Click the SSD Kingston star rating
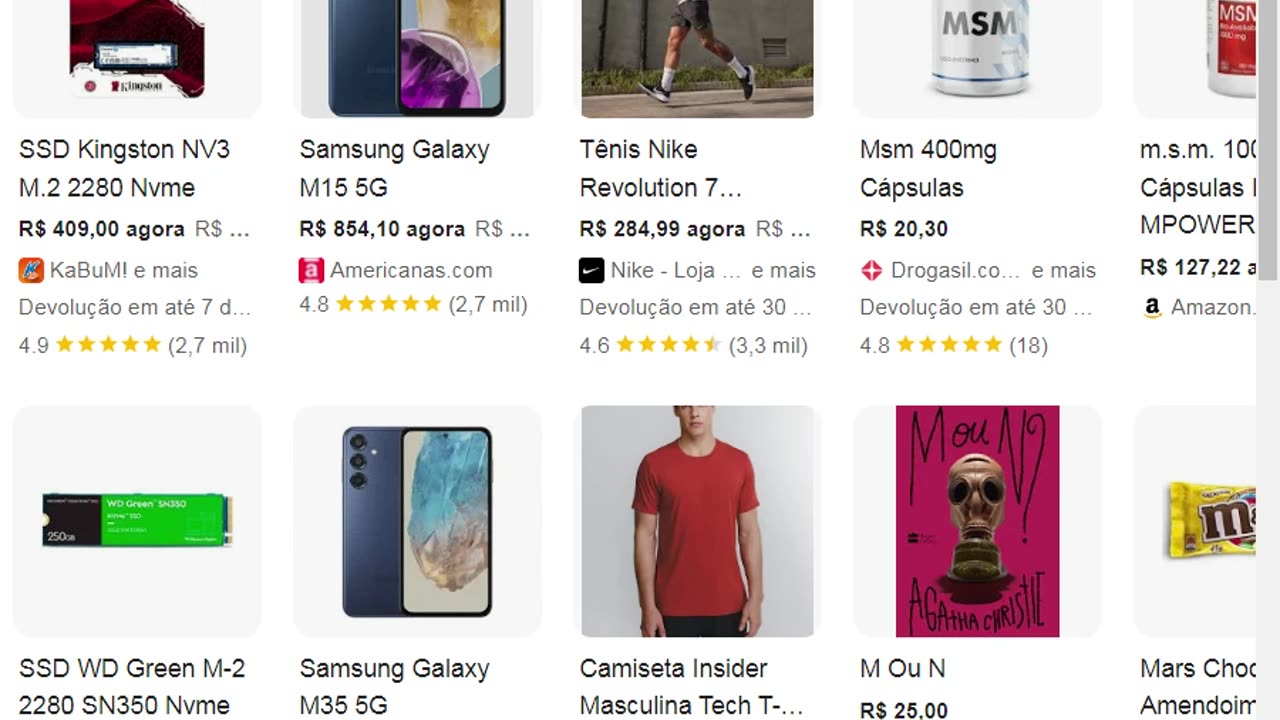1280x720 pixels. pyautogui.click(x=108, y=345)
